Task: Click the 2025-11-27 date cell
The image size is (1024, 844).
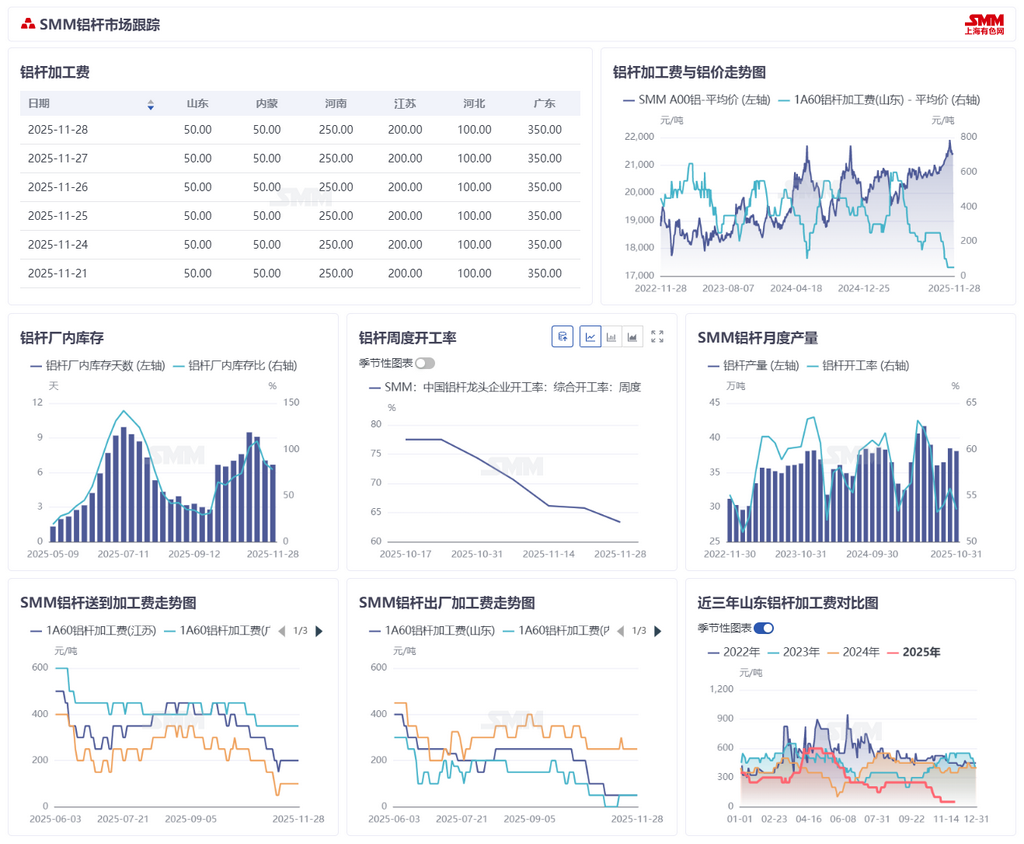Action: tap(57, 159)
